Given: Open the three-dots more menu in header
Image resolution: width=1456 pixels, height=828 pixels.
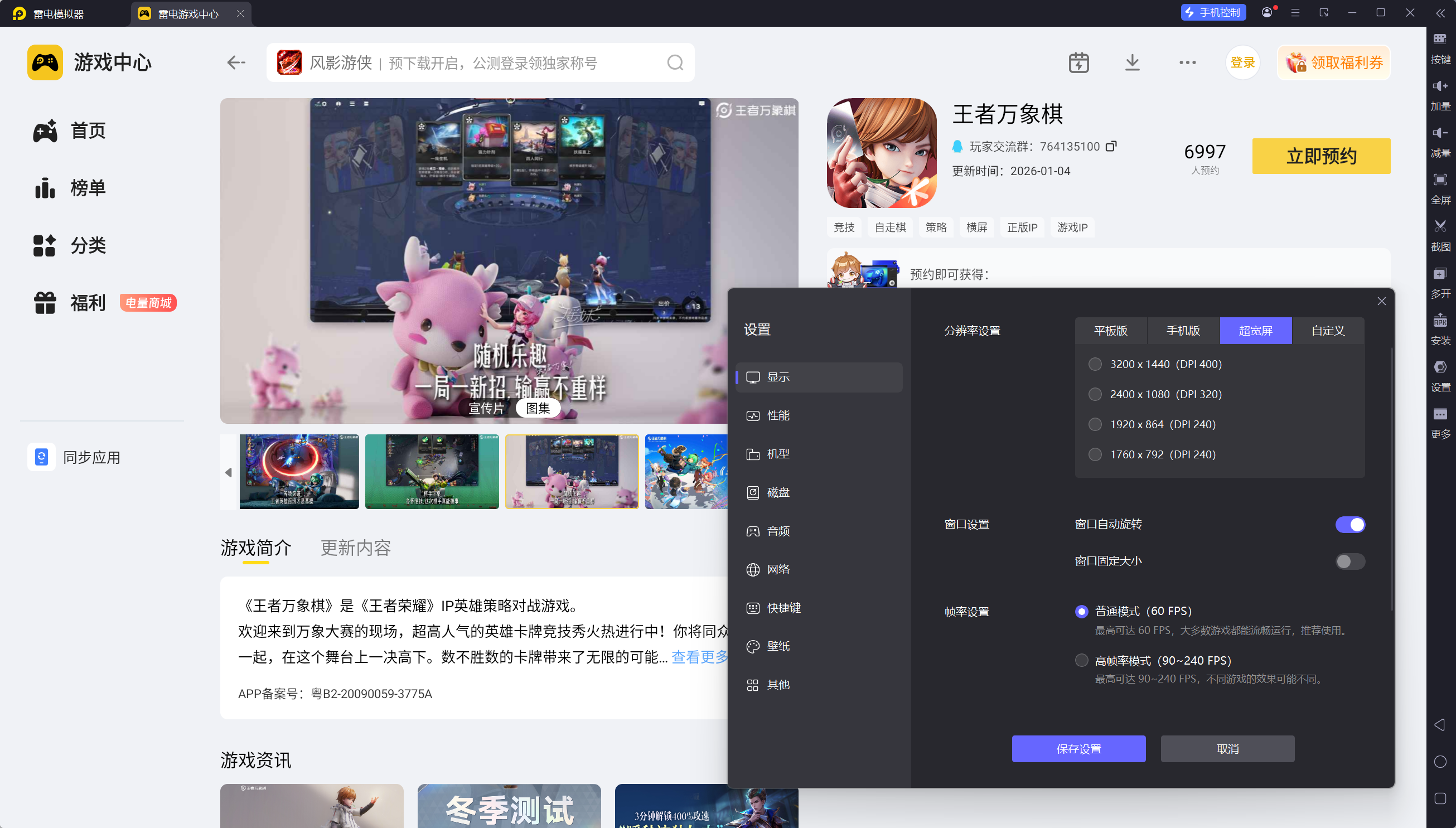Looking at the screenshot, I should click(1187, 62).
